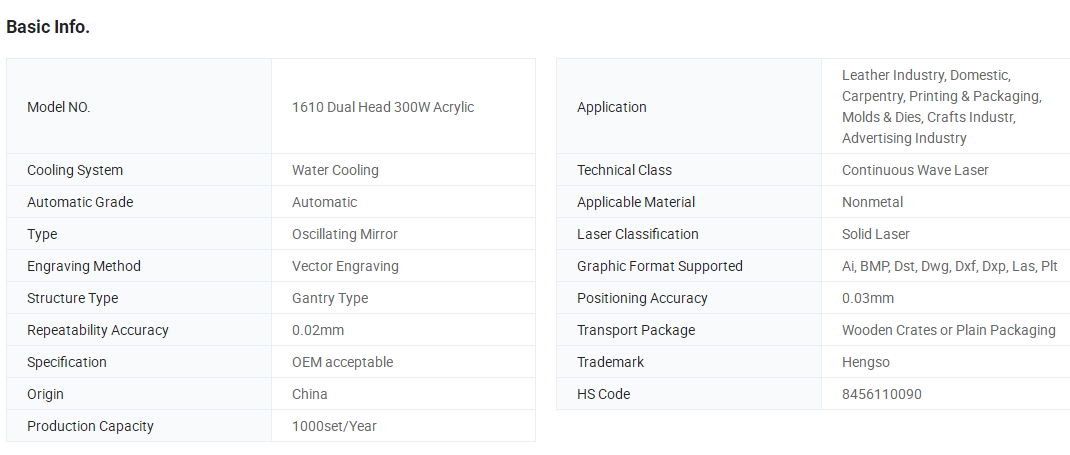Viewport: 1070px width, 455px height.
Task: Select the OEM acceptable value
Action: 343,362
